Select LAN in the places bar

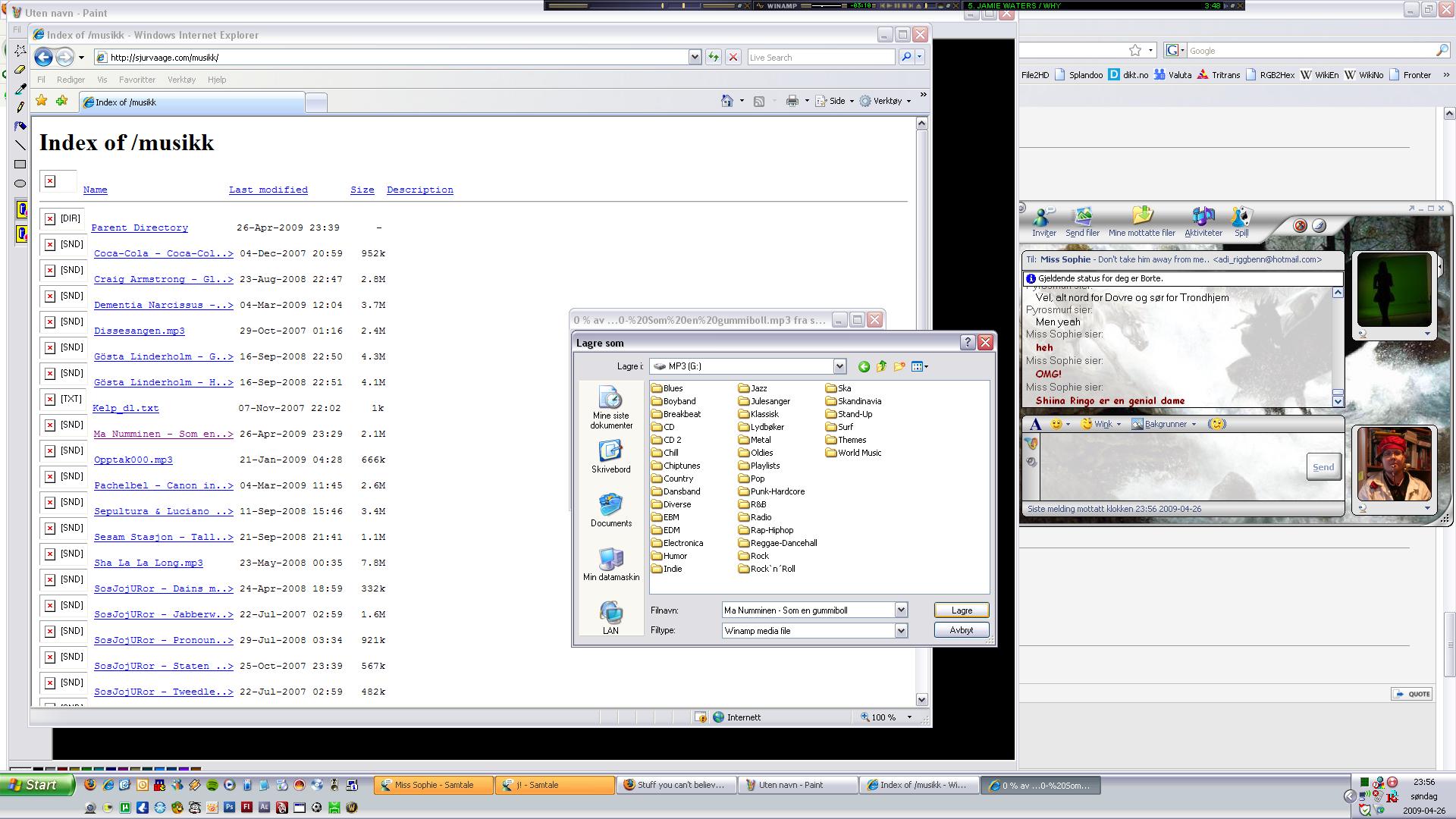tap(610, 617)
